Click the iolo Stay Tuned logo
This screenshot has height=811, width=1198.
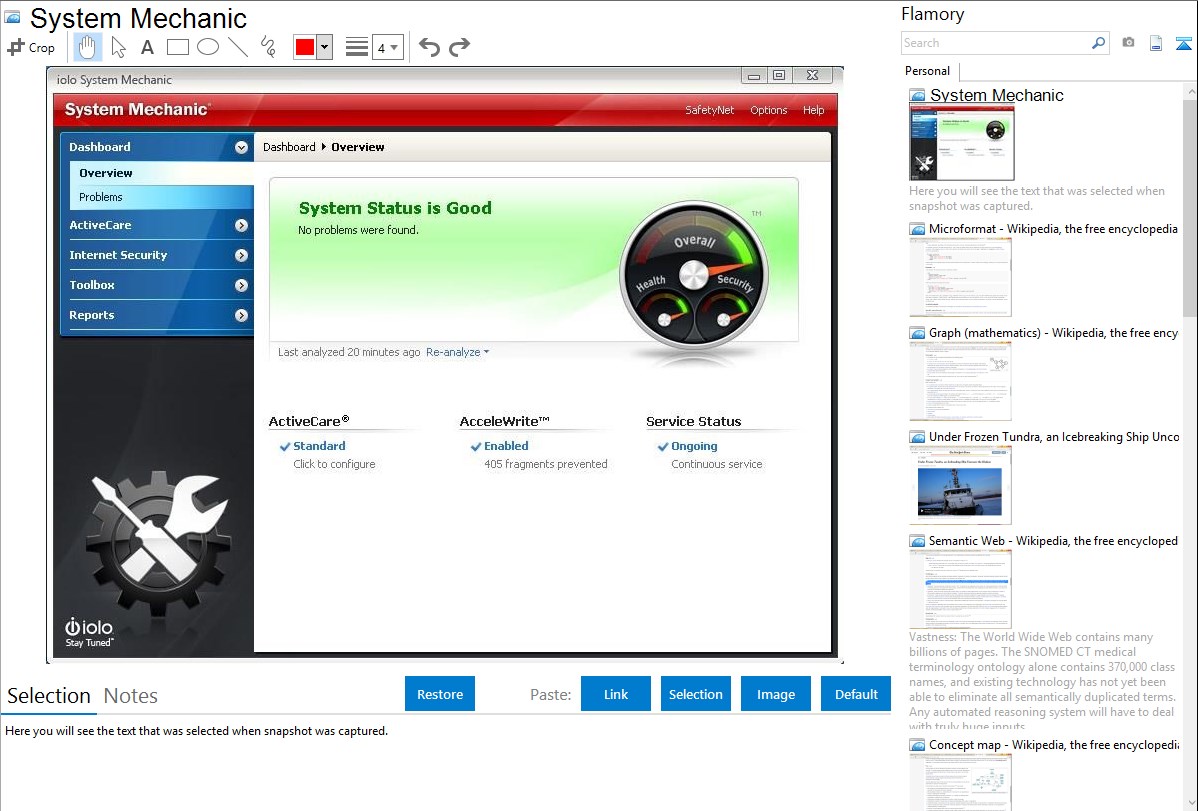pos(89,632)
